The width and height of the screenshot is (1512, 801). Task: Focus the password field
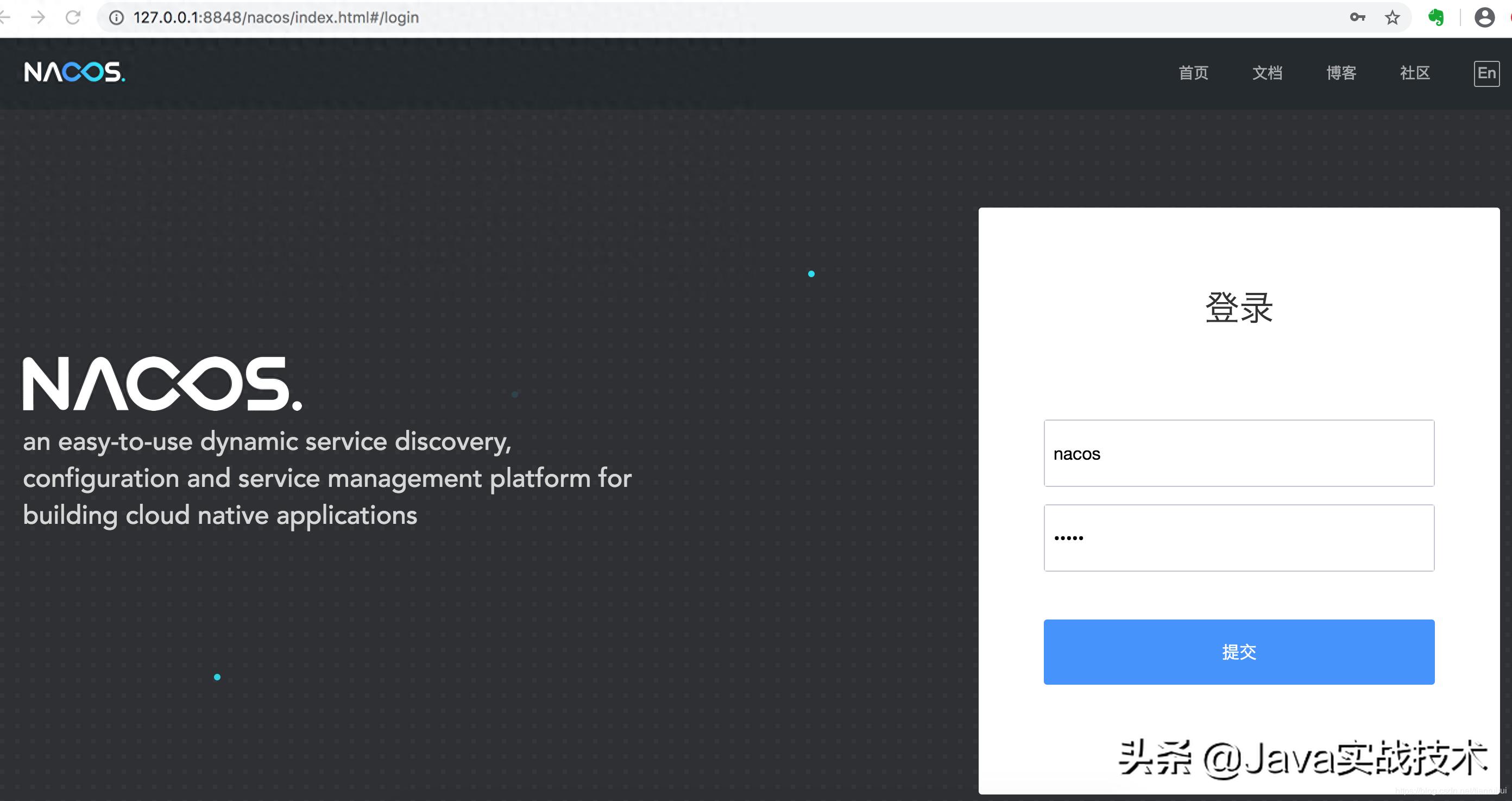pos(1238,537)
